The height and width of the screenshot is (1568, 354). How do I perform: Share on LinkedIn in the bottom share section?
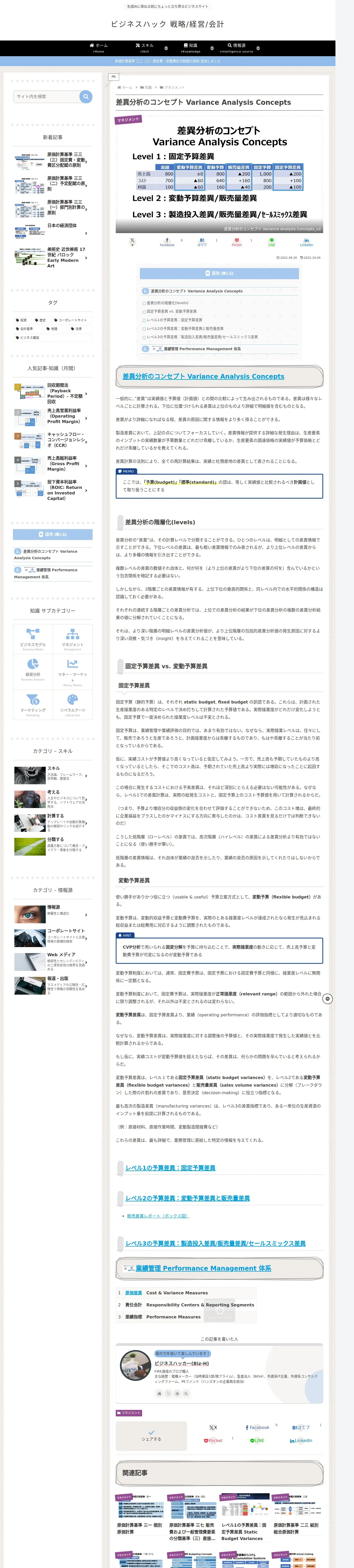(300, 1441)
